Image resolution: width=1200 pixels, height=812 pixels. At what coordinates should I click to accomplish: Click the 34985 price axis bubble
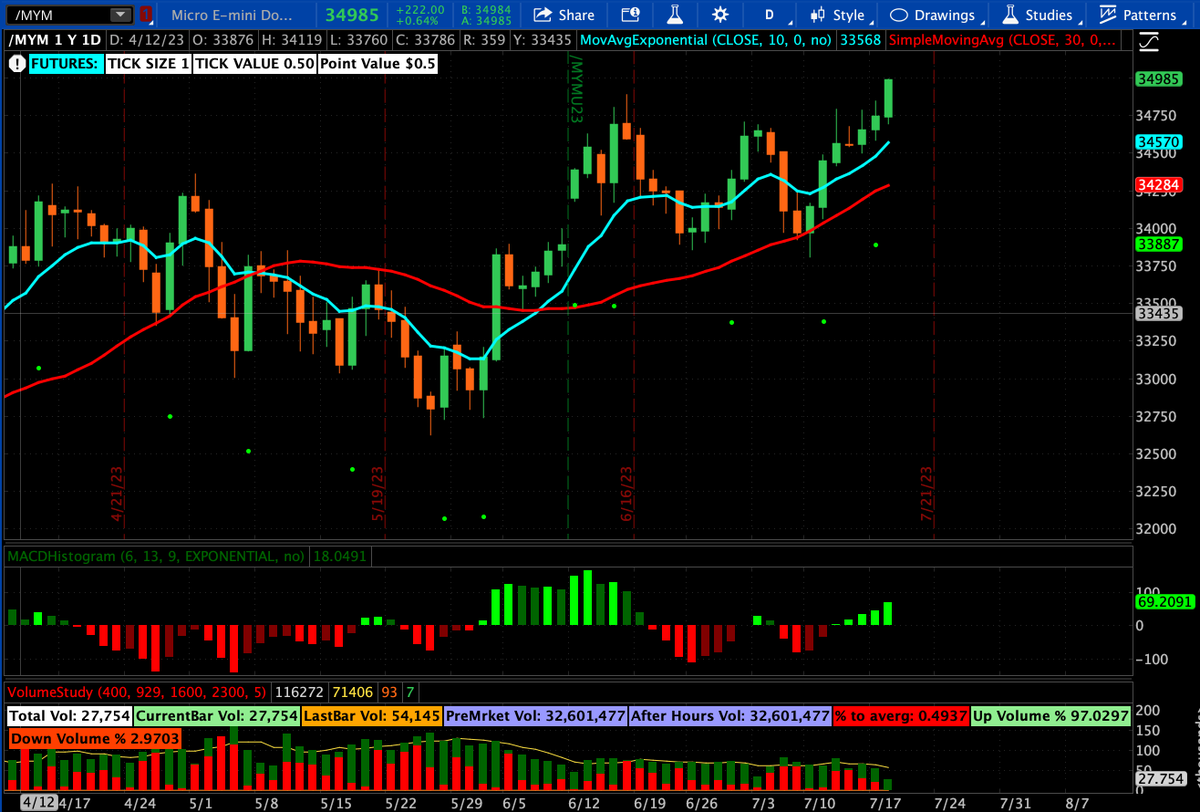1160,79
